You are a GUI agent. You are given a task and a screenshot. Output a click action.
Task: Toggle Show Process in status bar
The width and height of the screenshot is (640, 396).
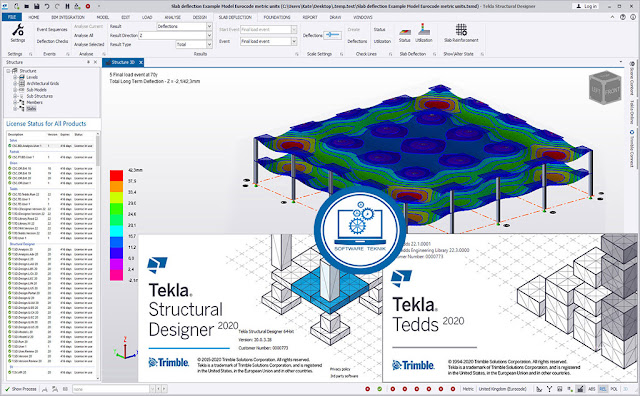[21, 389]
